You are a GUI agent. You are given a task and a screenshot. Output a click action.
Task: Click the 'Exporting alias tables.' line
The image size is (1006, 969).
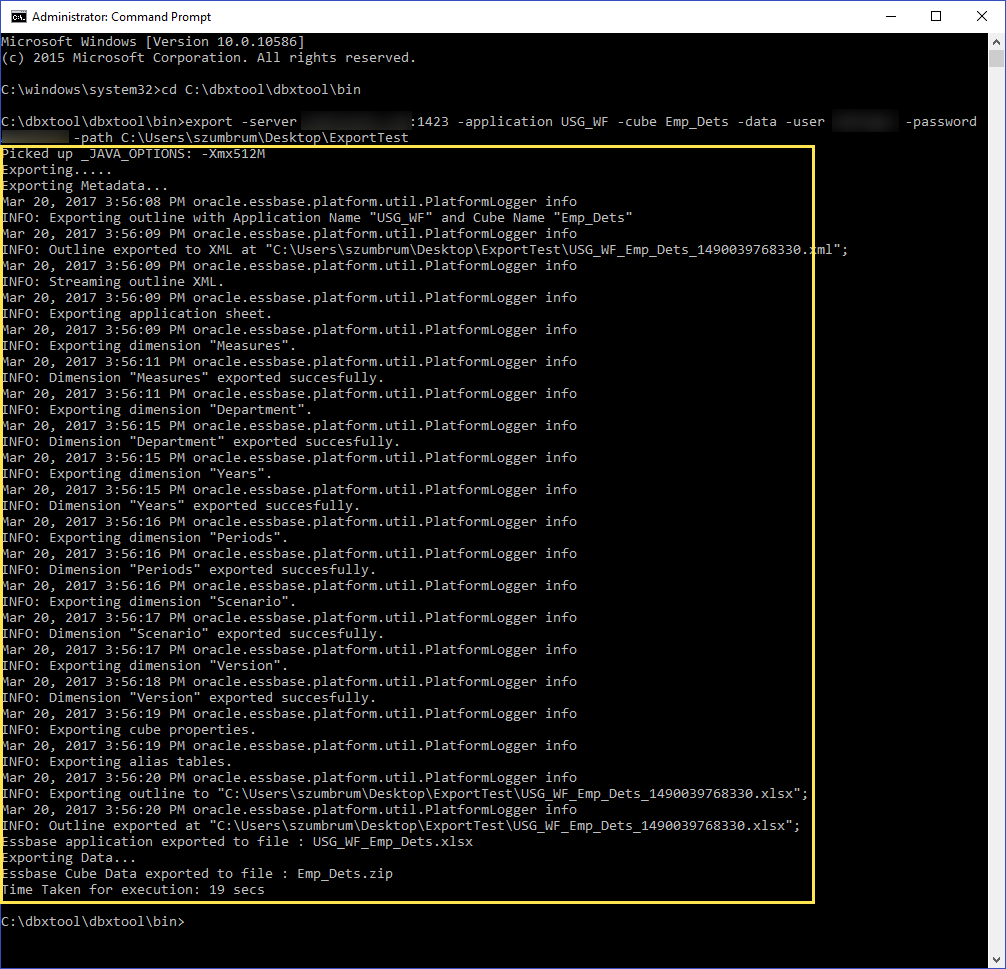117,761
